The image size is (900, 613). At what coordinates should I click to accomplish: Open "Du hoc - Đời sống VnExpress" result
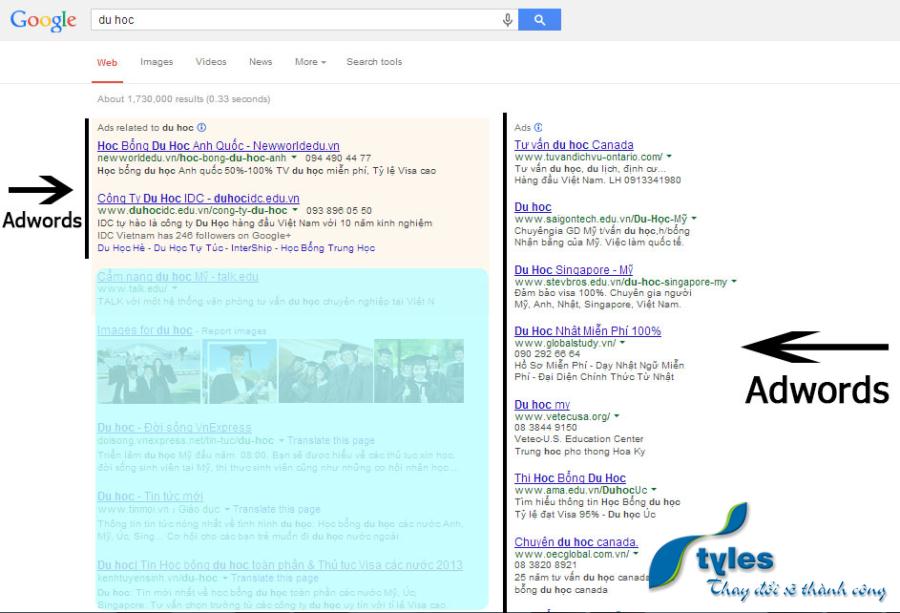click(174, 428)
